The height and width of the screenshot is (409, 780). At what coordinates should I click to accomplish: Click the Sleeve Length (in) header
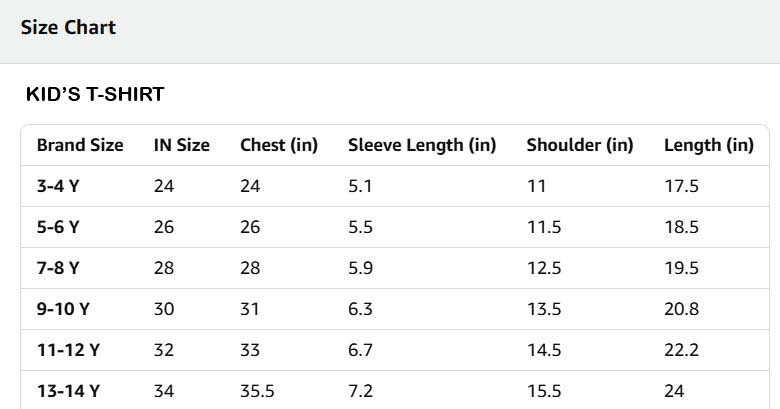pos(422,145)
